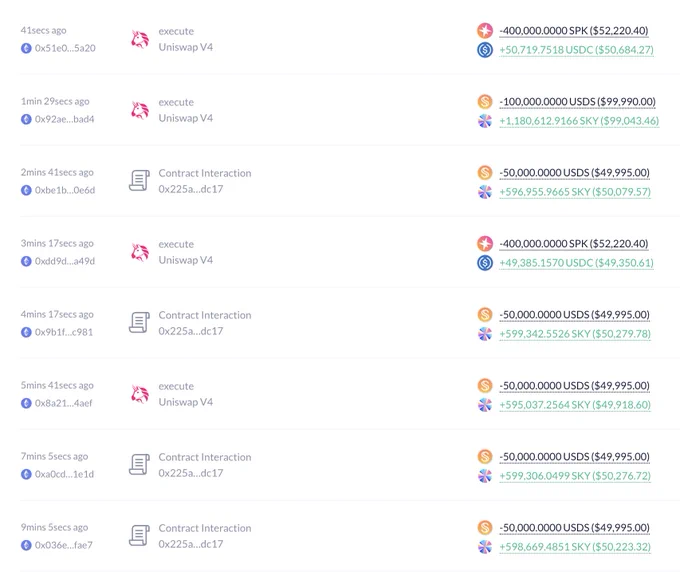Click Ethereum icon beside 0x036e...fae7
The image size is (680, 572).
tap(26, 546)
